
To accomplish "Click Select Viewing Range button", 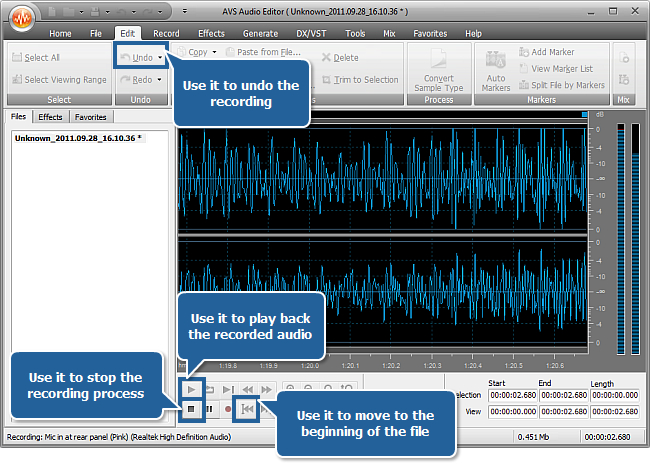I will coord(59,80).
